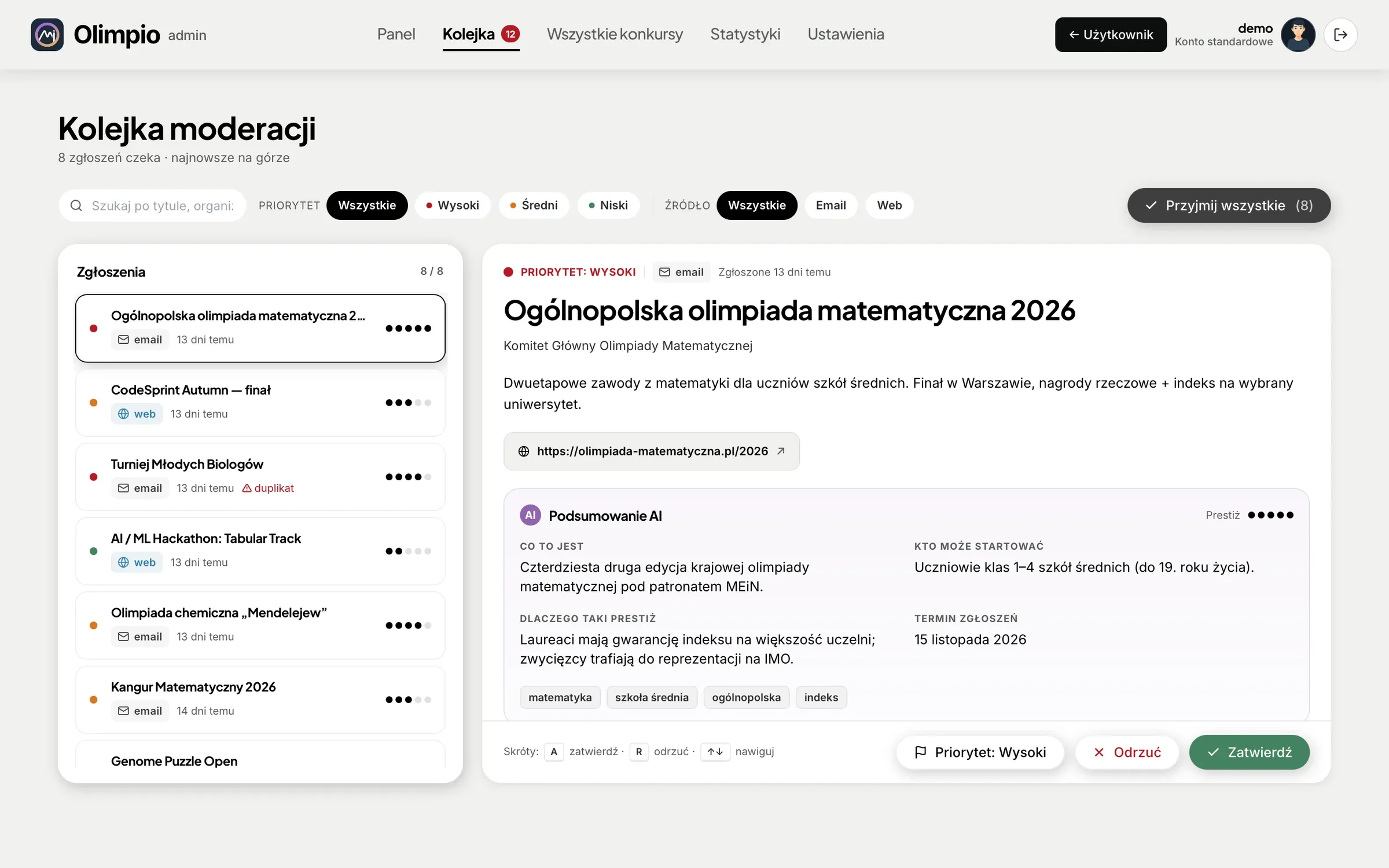Click the purple AI summary icon
This screenshot has width=1389, height=868.
pos(530,515)
